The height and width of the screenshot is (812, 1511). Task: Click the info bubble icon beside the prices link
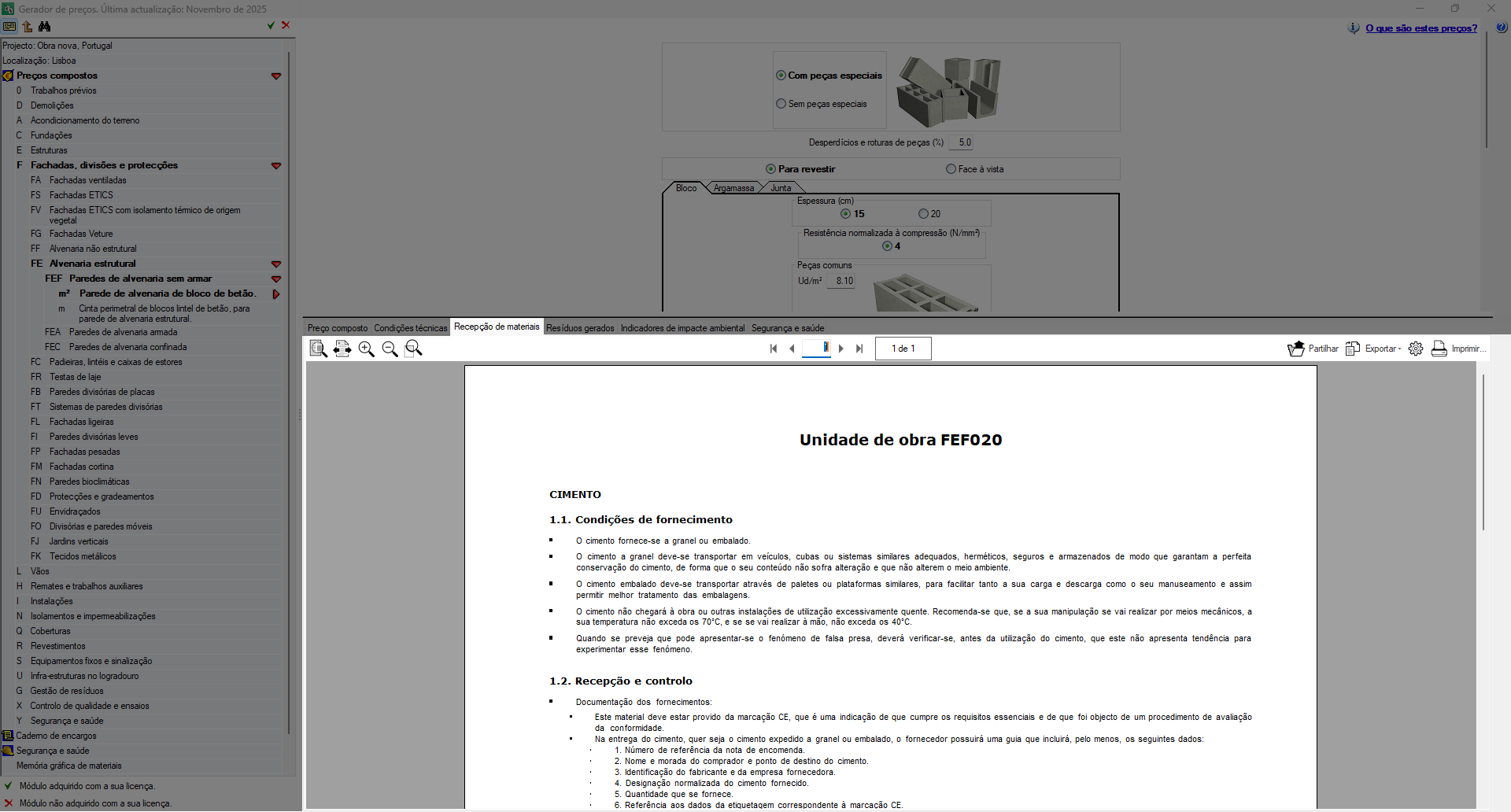pos(1354,28)
